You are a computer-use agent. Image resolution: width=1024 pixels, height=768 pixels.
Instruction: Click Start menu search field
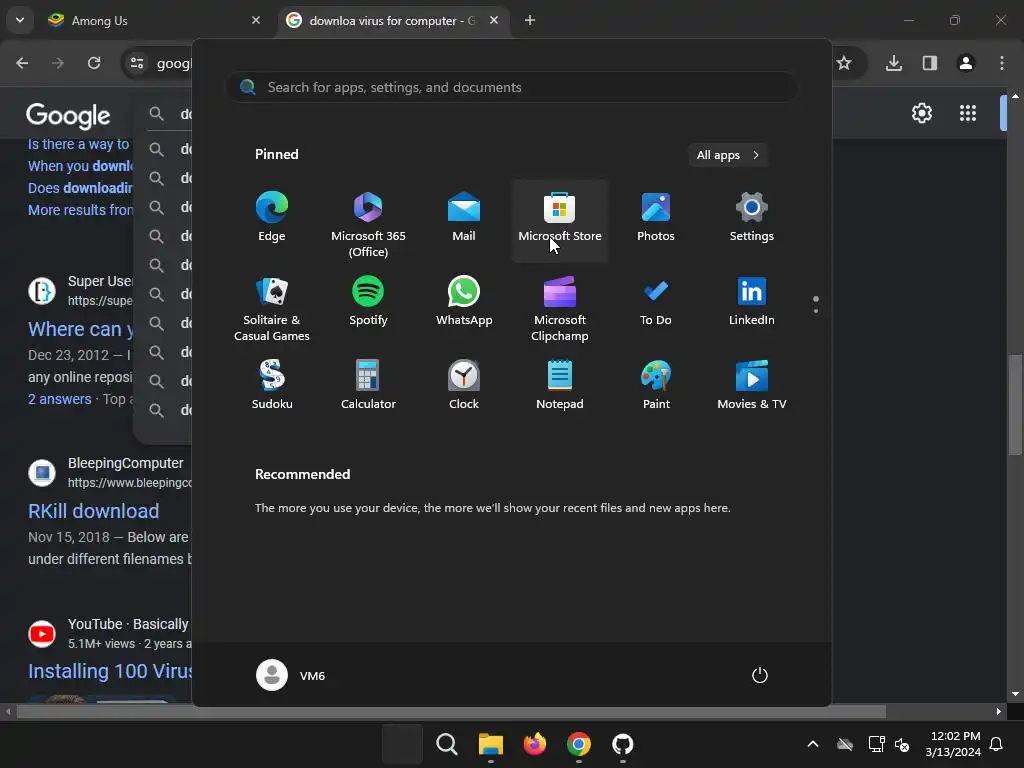pos(512,88)
